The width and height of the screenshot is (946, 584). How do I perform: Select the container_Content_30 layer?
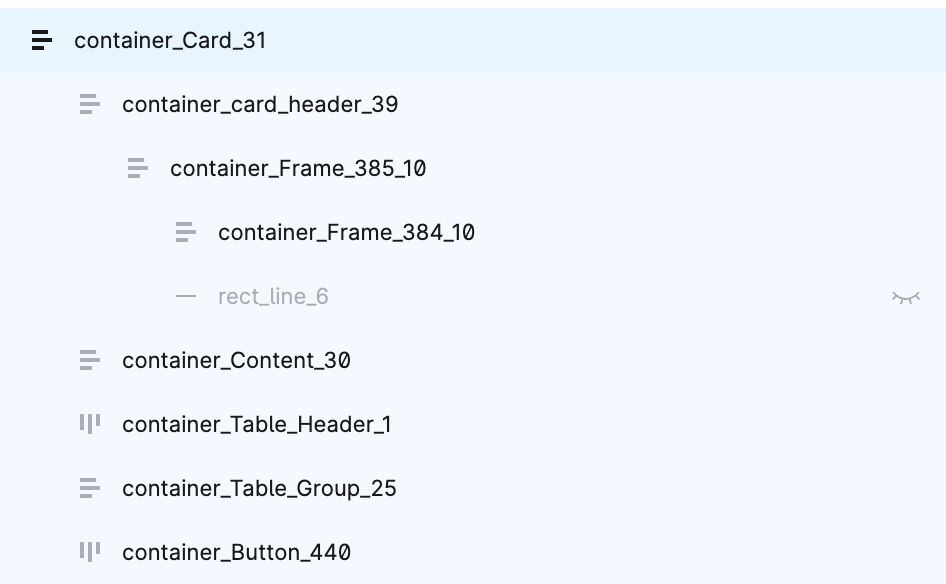tap(237, 360)
